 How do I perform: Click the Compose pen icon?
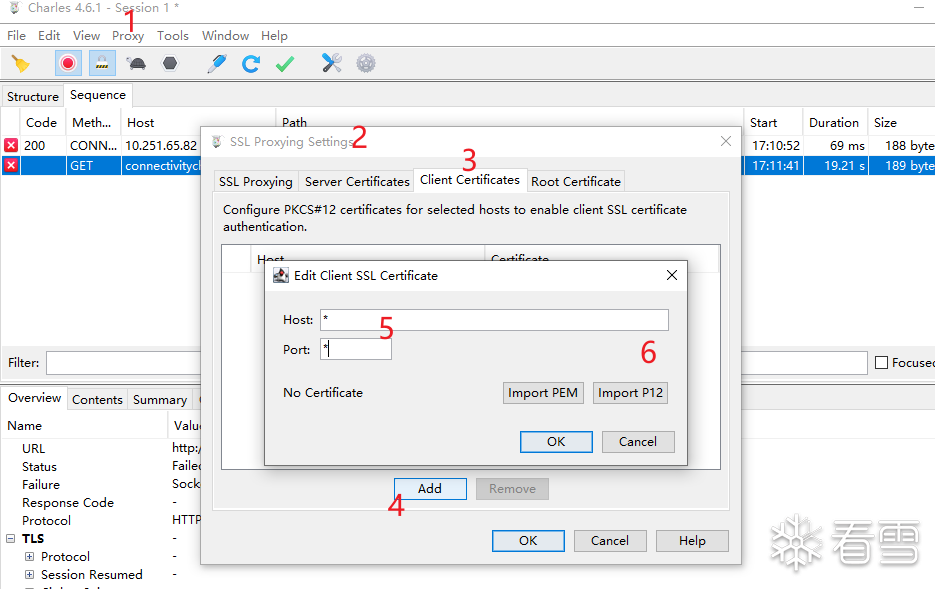[216, 63]
